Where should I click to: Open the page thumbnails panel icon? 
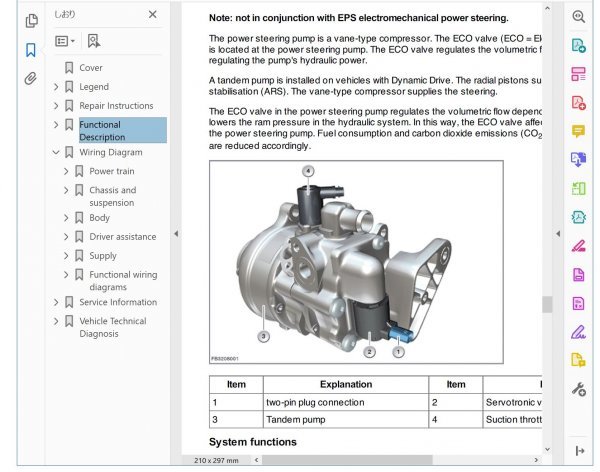(x=31, y=21)
